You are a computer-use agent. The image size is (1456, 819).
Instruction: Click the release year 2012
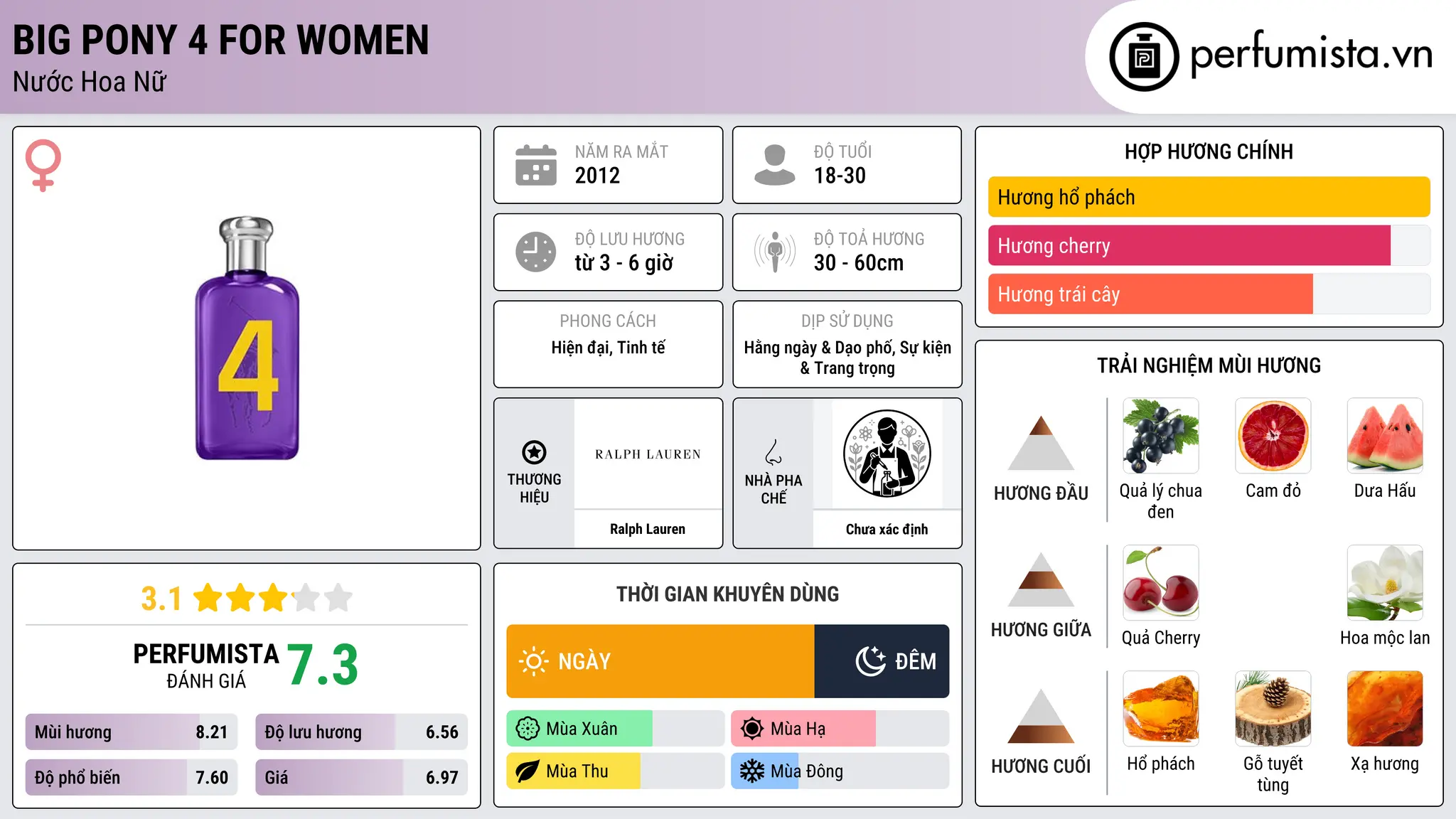click(x=597, y=176)
